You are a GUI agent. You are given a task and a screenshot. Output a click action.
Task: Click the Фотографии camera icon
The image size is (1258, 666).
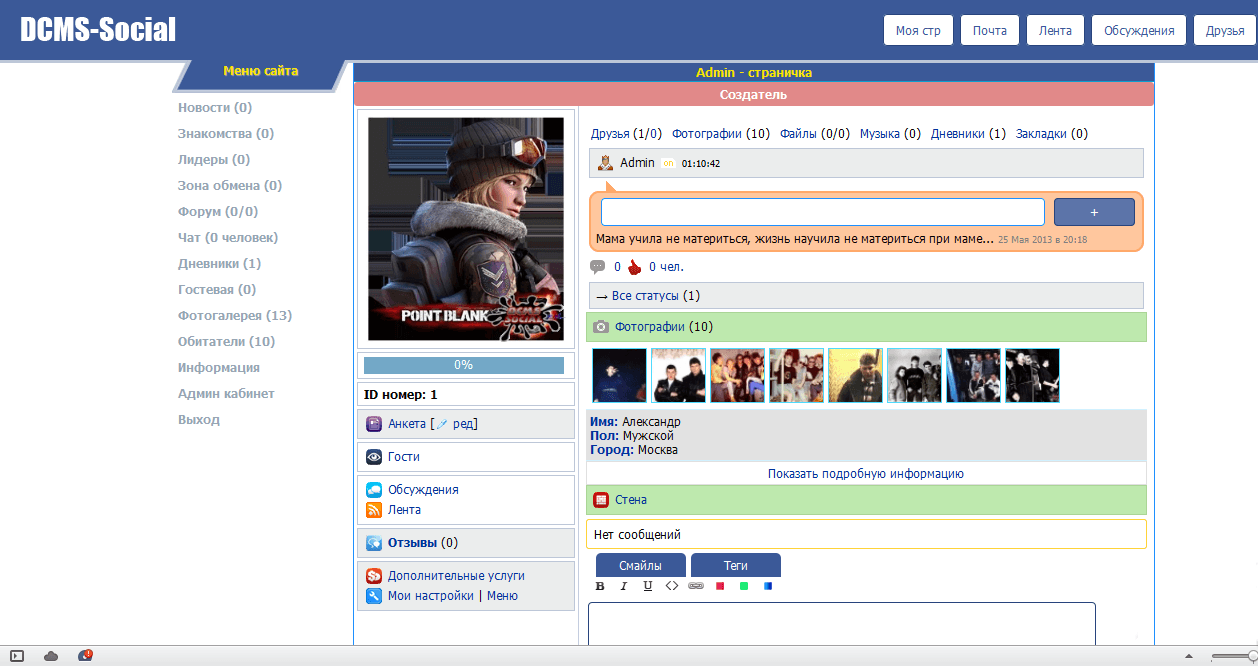601,327
